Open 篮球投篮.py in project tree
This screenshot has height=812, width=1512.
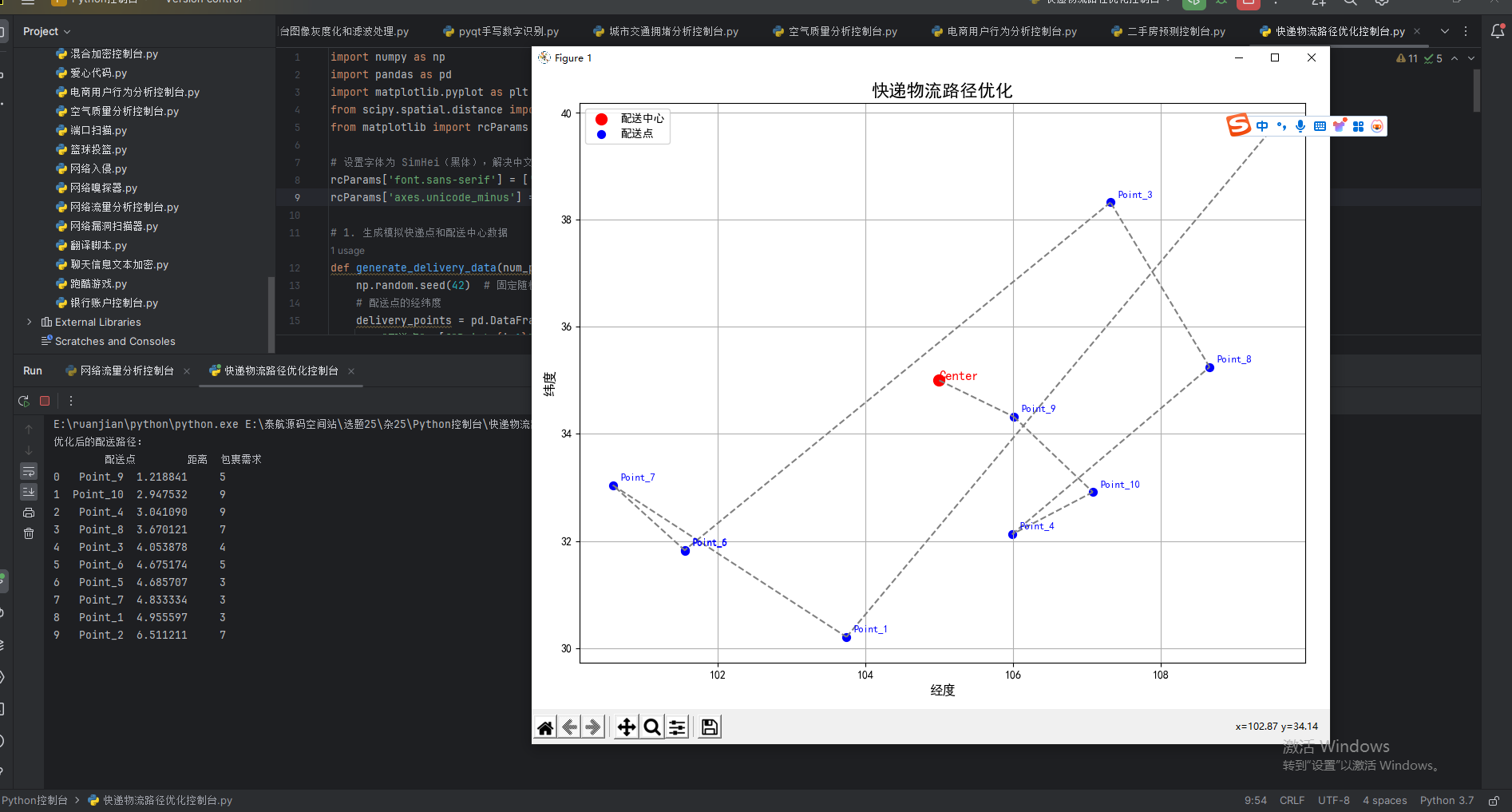(91, 149)
